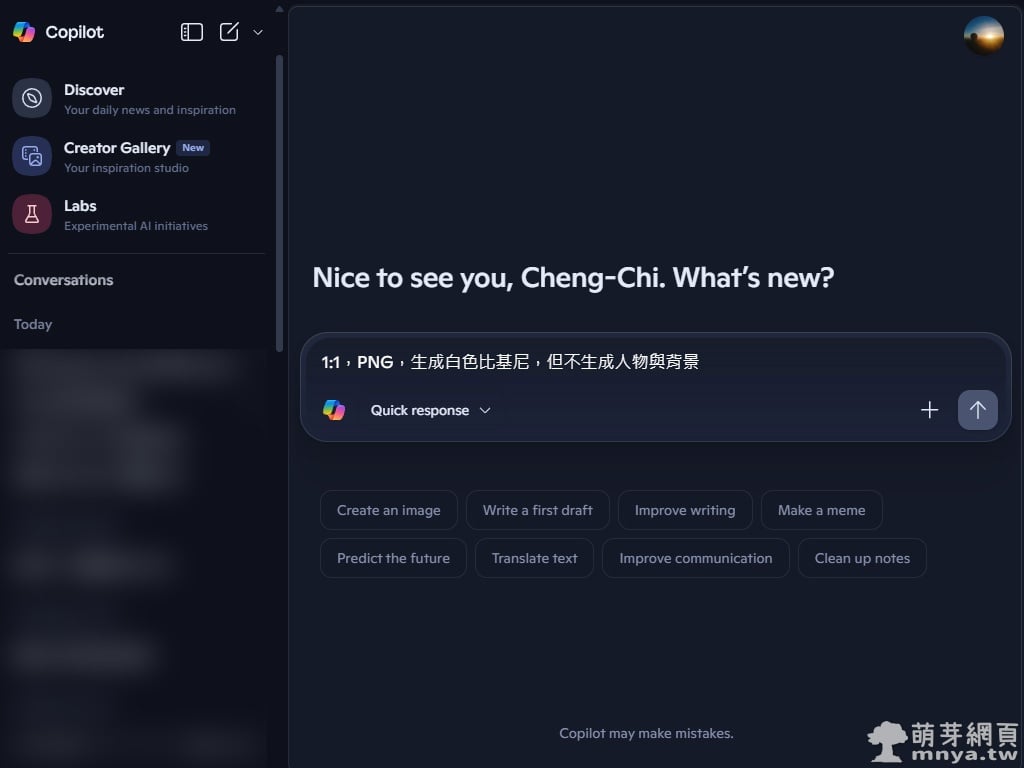Choose the Make a meme suggestion
This screenshot has width=1024, height=768.
(x=822, y=510)
